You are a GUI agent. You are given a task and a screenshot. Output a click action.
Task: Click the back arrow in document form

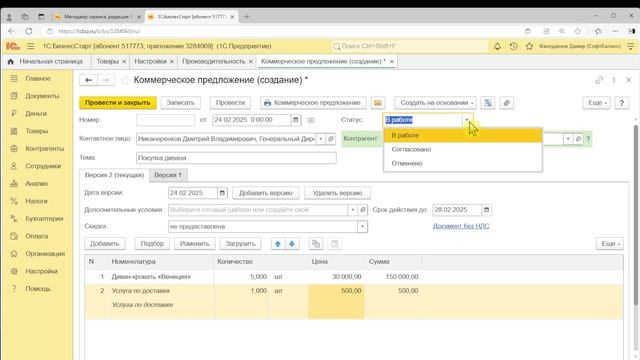click(x=88, y=80)
